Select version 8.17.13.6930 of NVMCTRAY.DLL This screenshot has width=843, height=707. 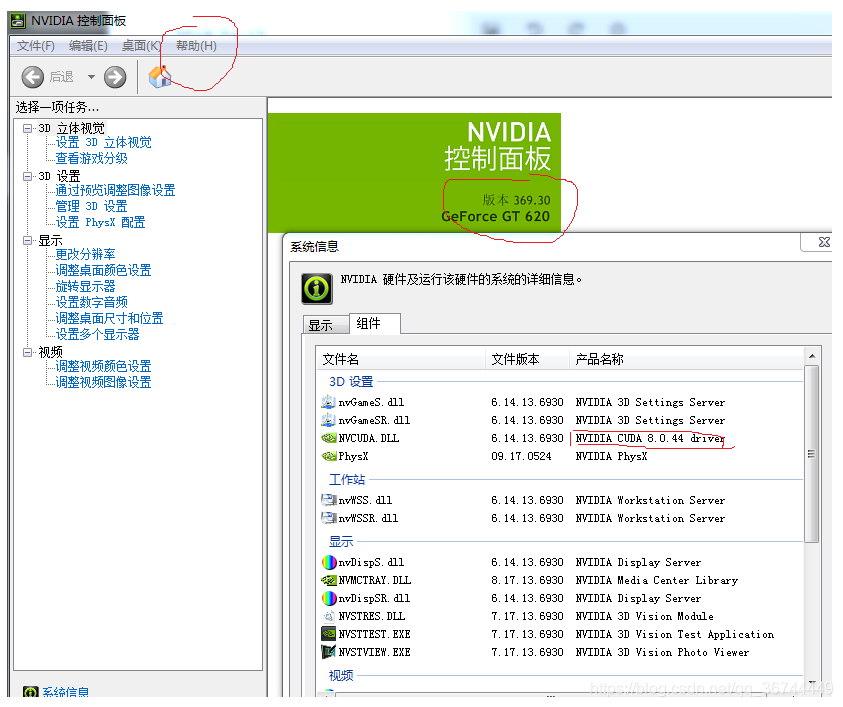tap(527, 580)
